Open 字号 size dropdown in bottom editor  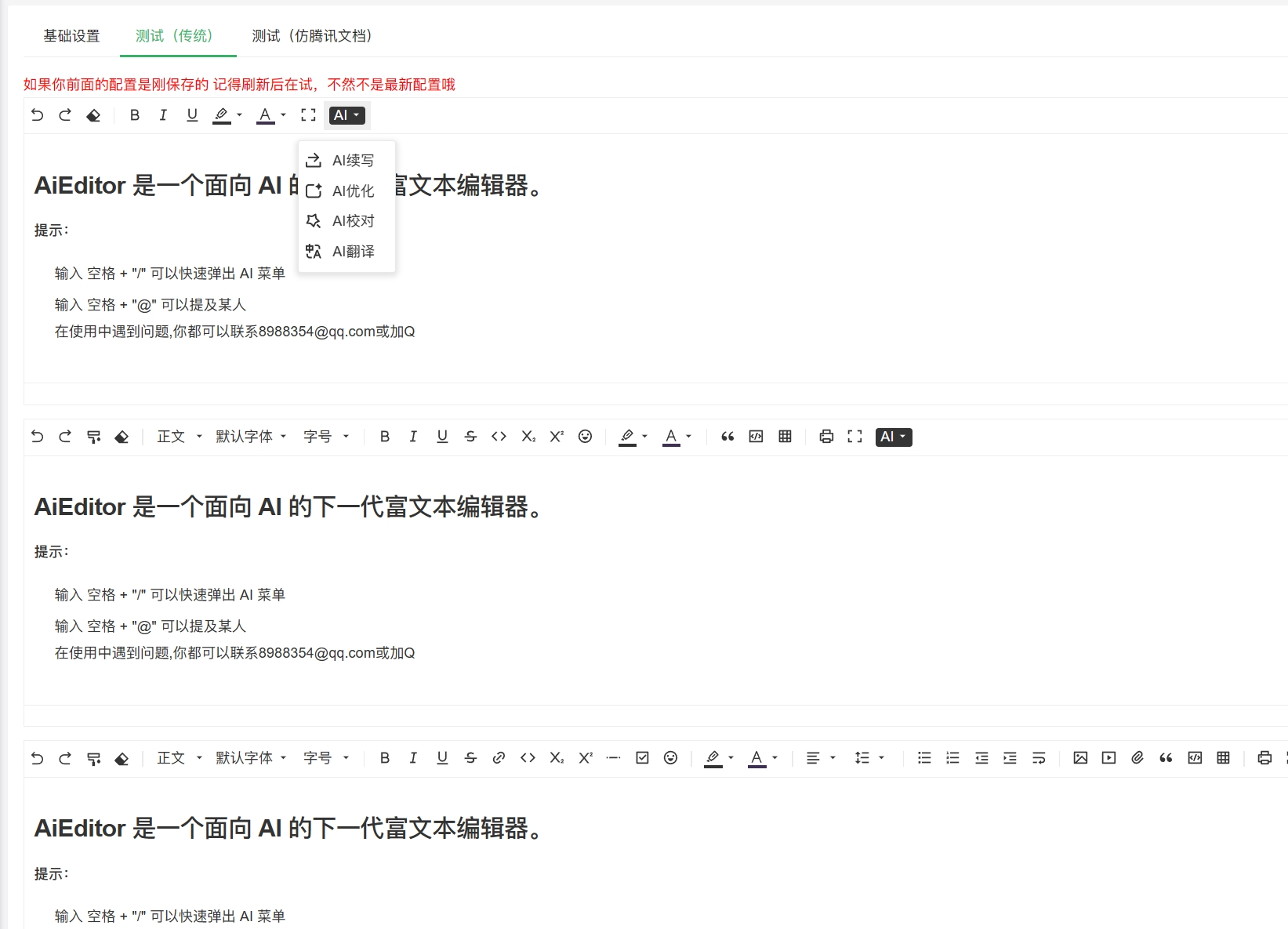pyautogui.click(x=326, y=758)
